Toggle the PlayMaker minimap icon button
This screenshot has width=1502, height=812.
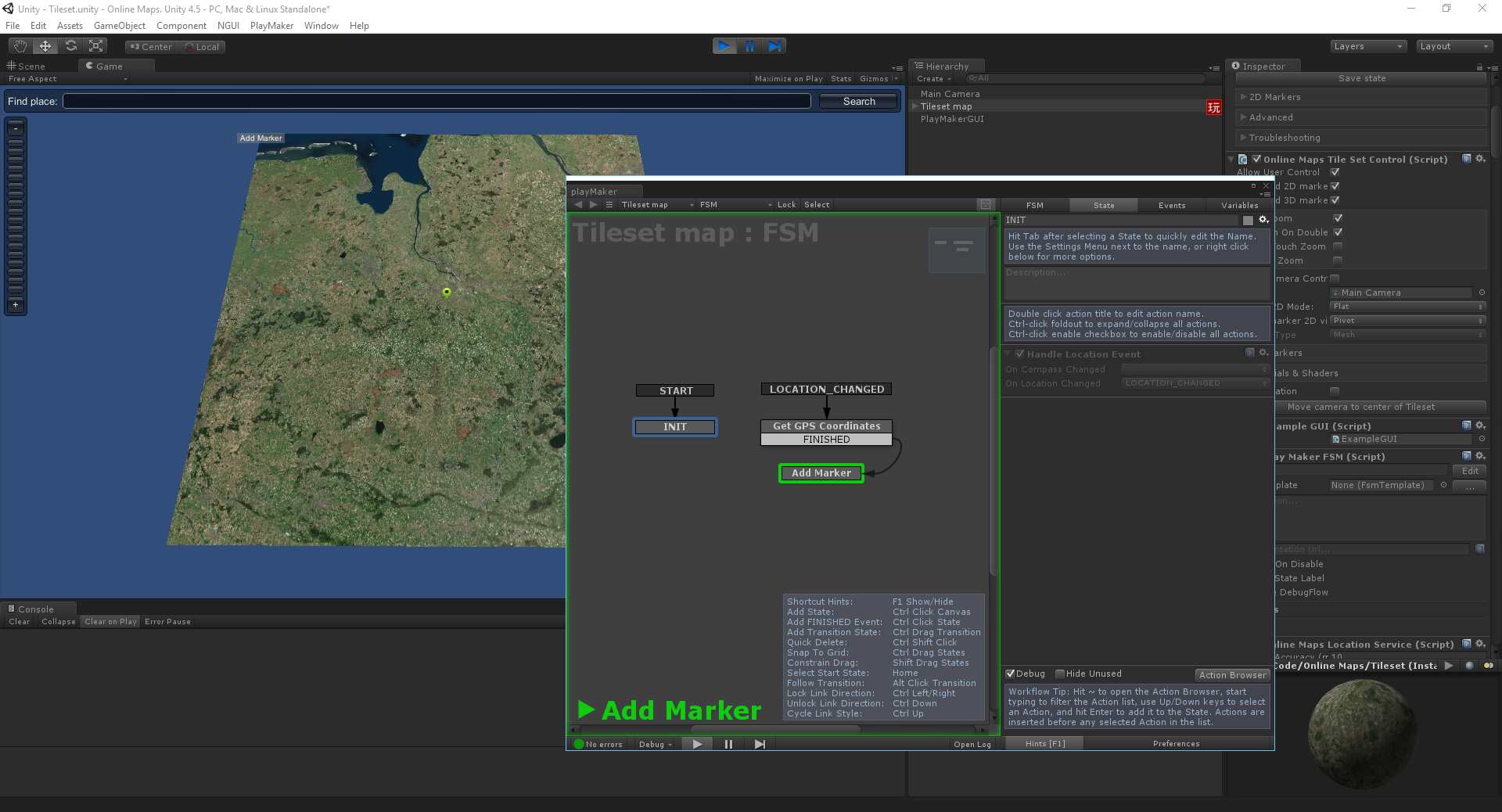tap(986, 205)
